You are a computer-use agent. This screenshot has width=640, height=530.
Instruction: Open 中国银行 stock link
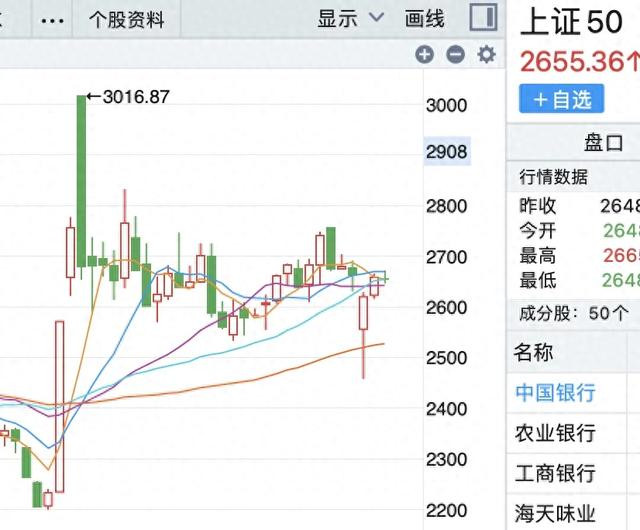[x=555, y=393]
